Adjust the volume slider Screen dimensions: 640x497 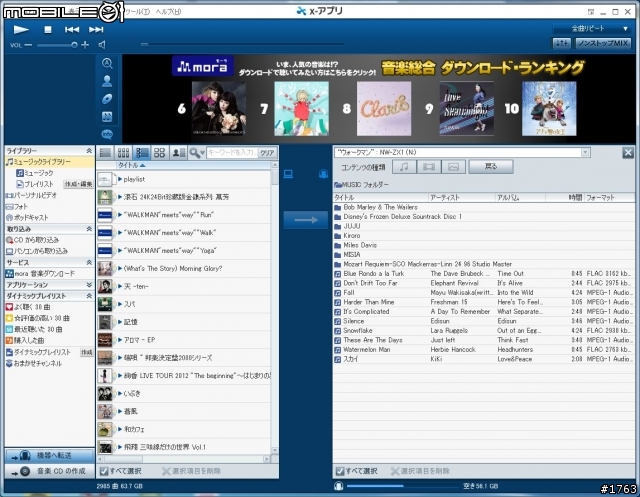tap(56, 45)
